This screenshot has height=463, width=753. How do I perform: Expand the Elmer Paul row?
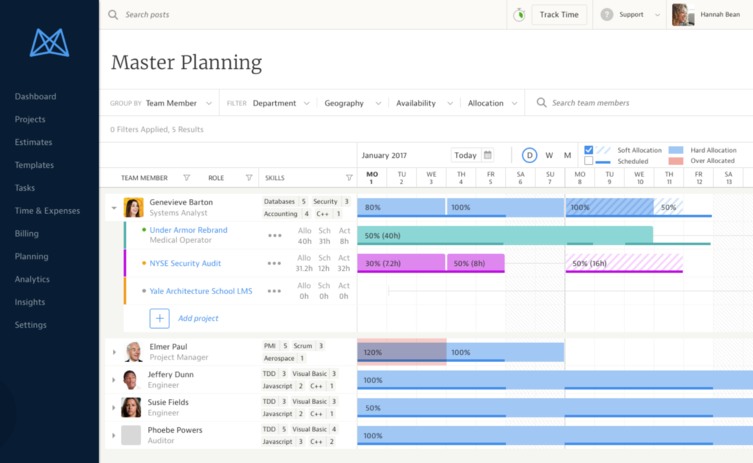coord(114,352)
